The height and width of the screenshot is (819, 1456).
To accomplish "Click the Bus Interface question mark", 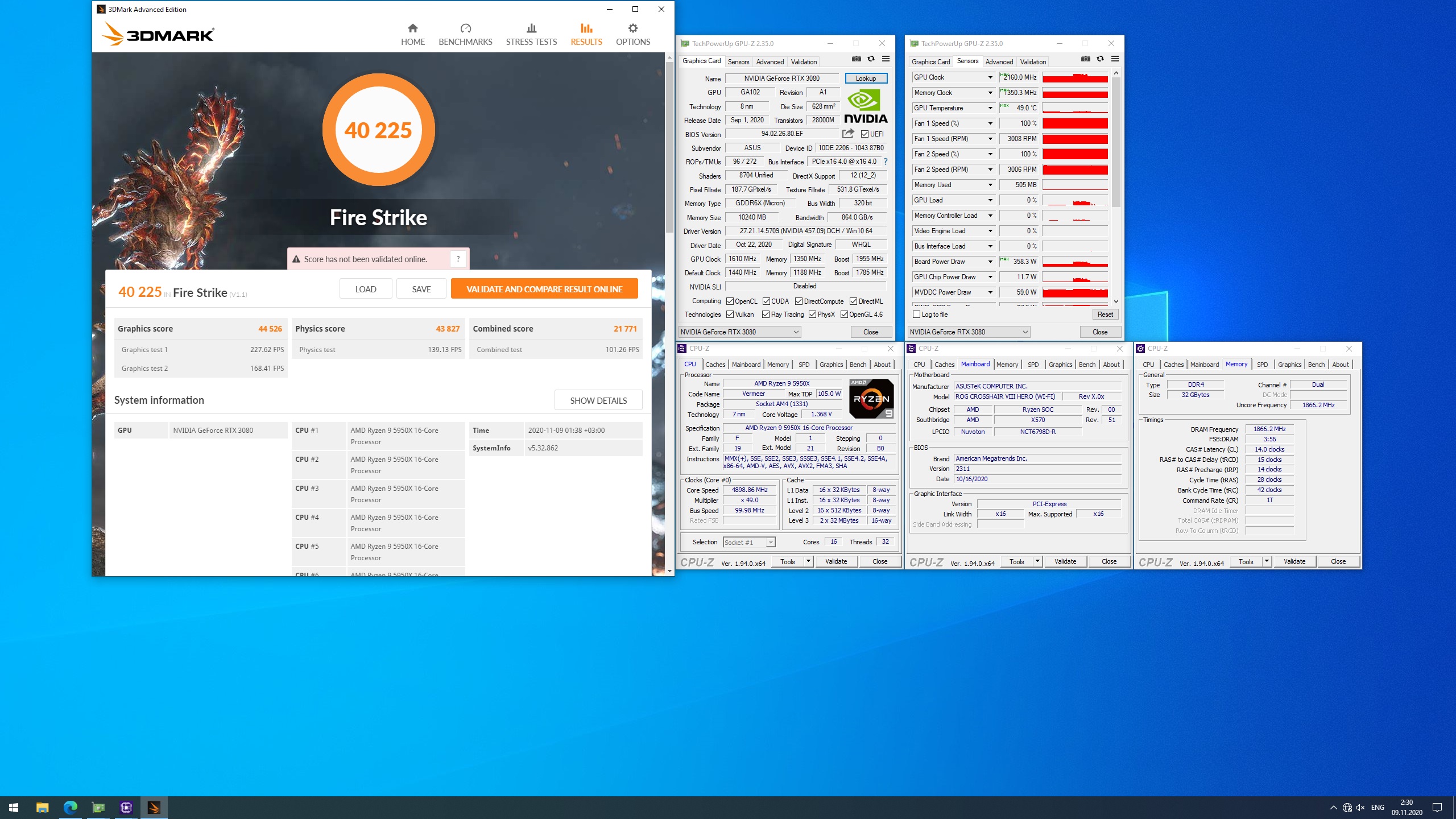I will pos(885,162).
